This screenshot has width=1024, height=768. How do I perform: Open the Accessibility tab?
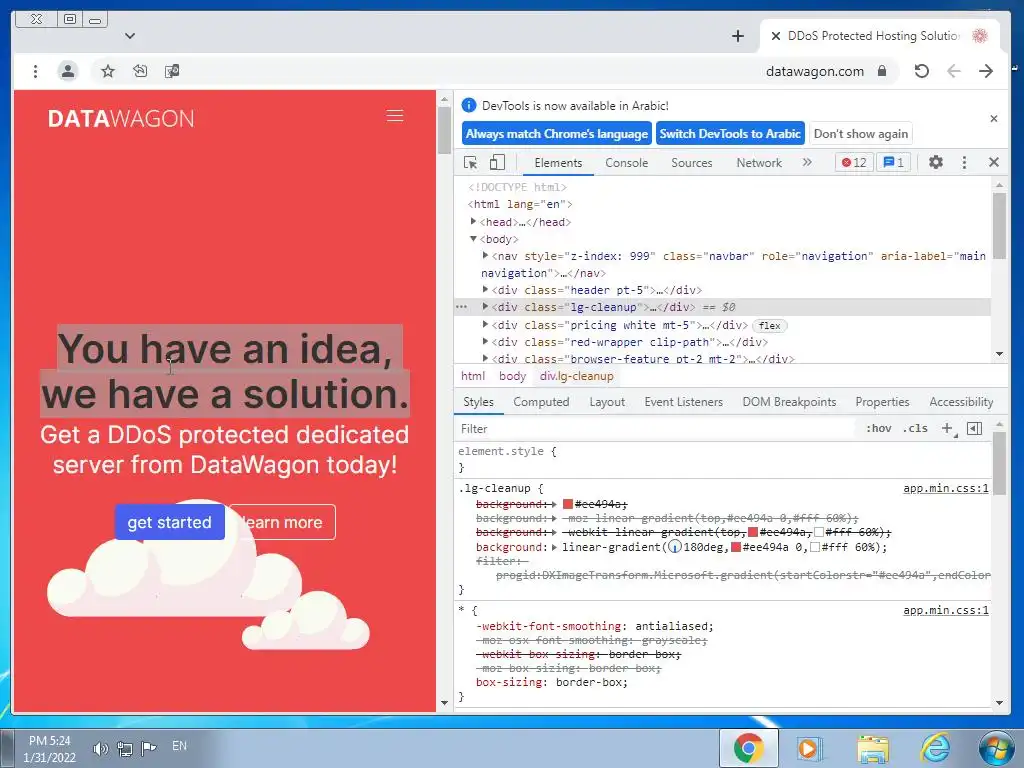[x=961, y=402]
